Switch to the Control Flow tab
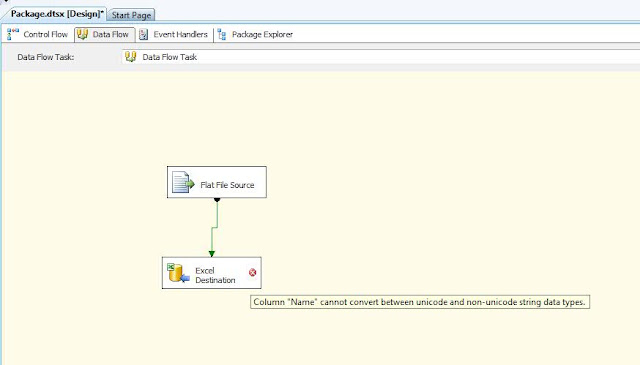 [38, 35]
